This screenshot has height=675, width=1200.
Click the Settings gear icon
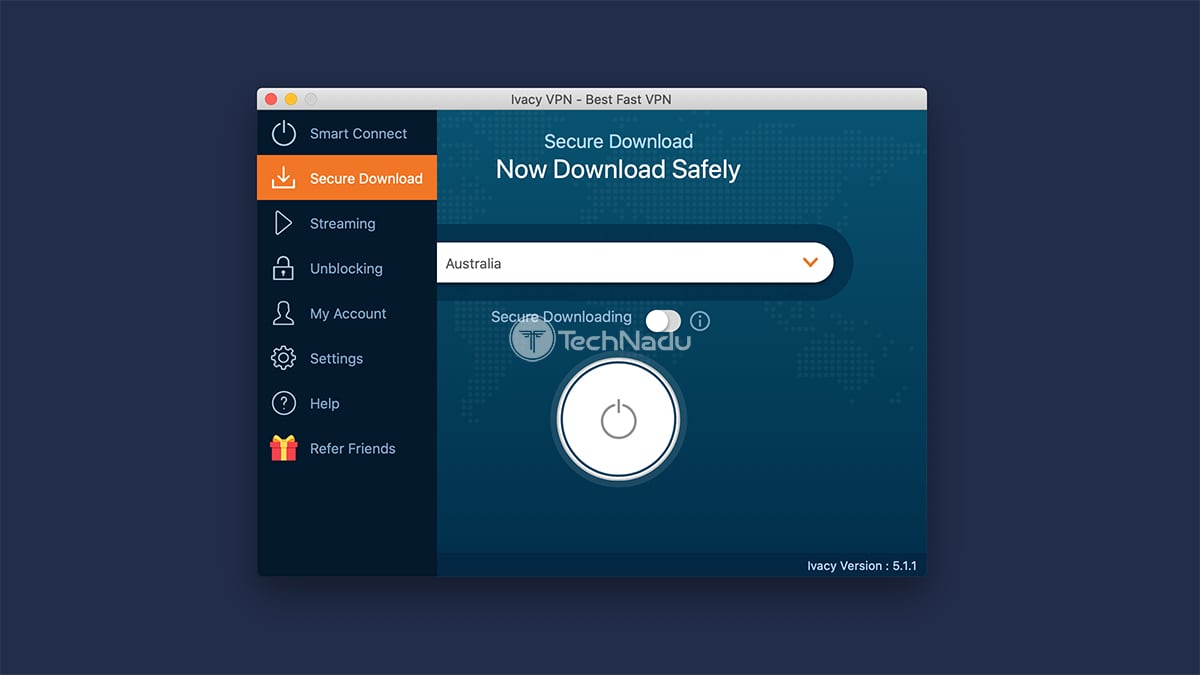tap(284, 358)
